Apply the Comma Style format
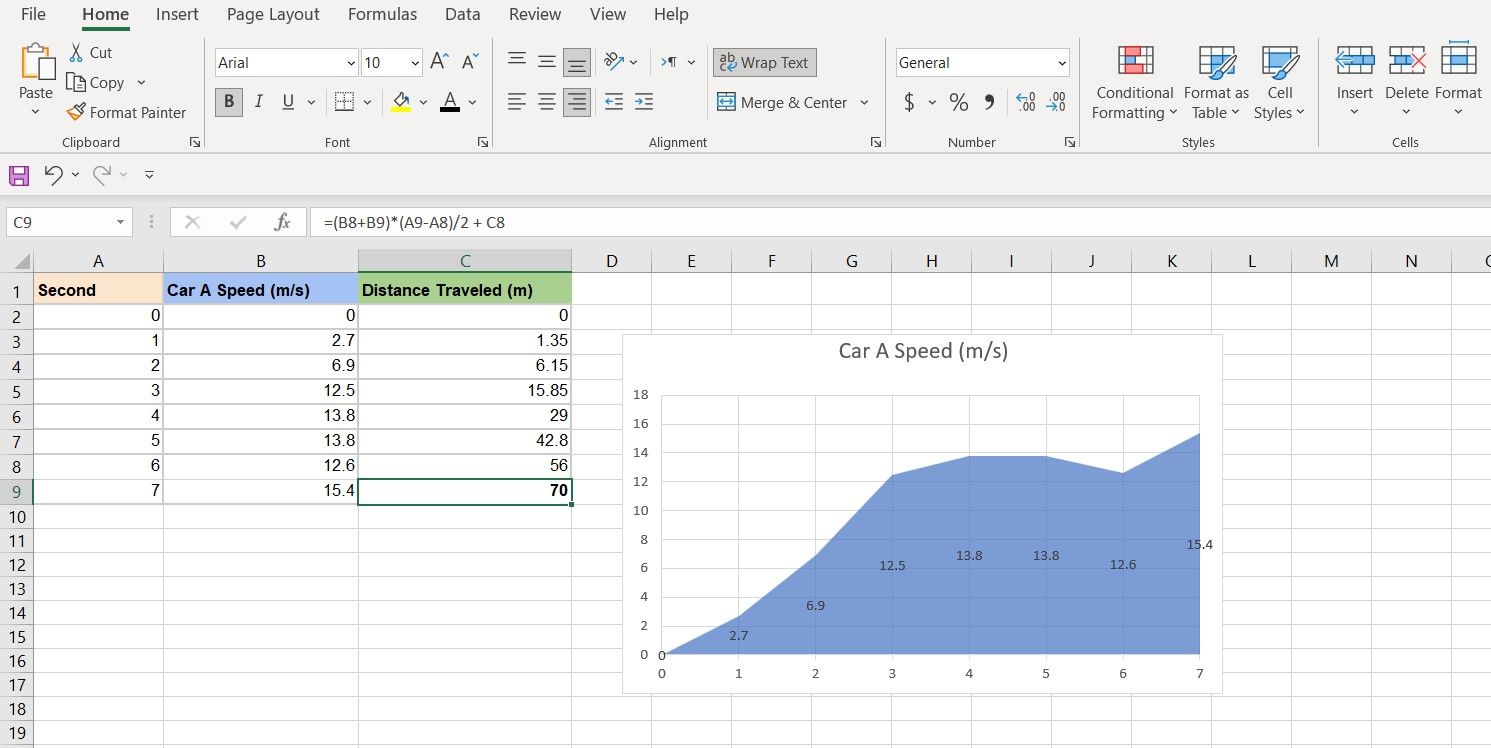 tap(988, 101)
